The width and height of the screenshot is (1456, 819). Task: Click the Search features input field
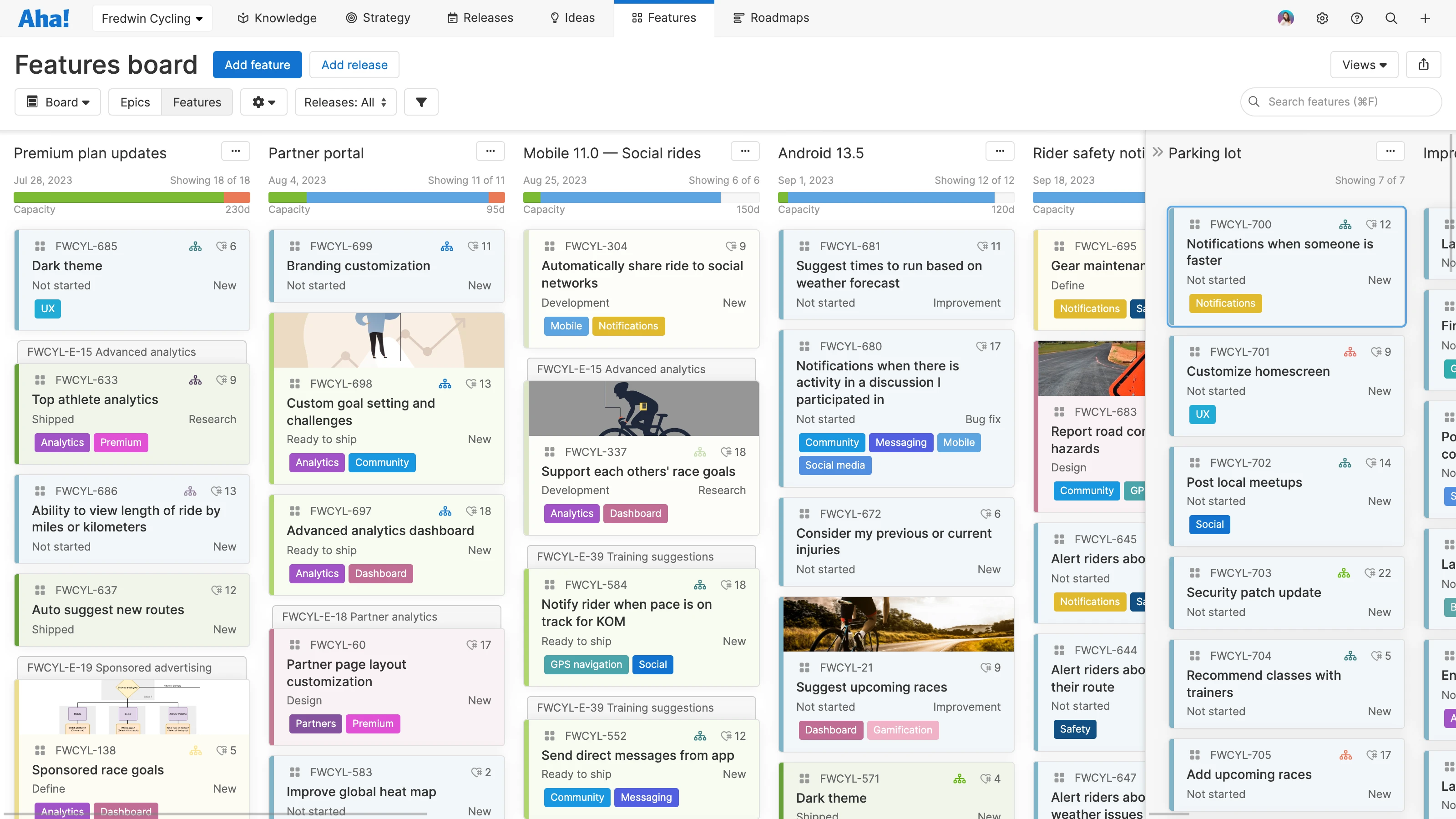click(x=1340, y=102)
